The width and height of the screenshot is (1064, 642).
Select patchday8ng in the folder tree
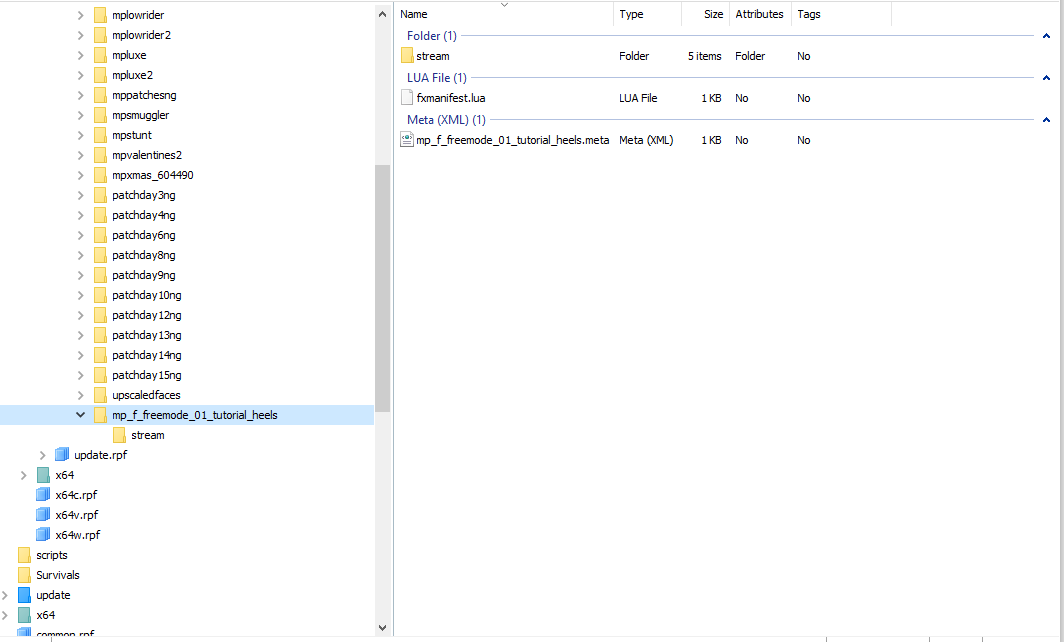click(144, 255)
